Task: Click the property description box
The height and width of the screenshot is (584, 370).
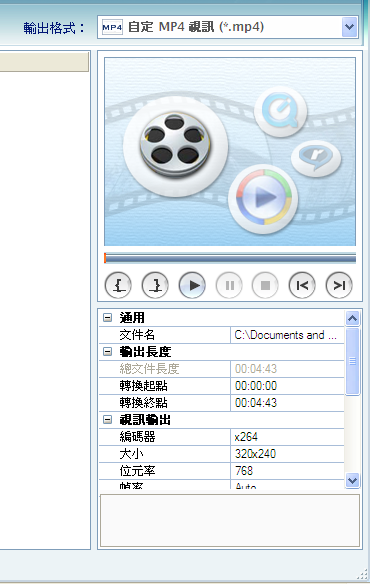Action: 230,521
